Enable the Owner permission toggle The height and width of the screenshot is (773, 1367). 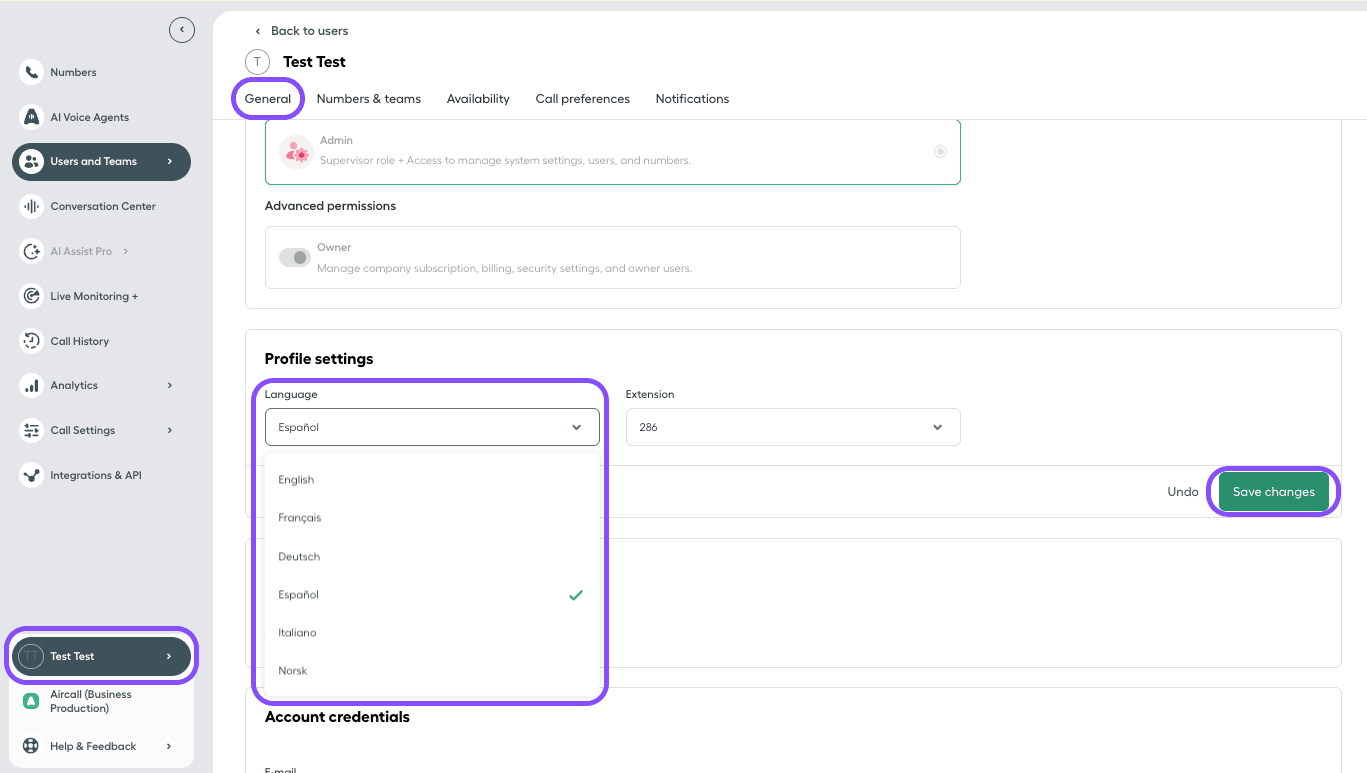tap(295, 257)
